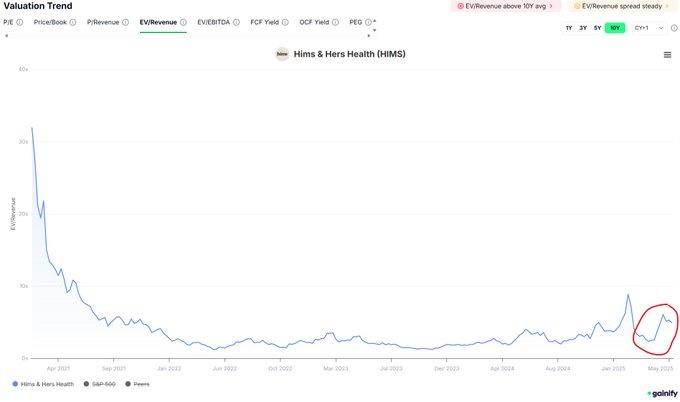Open info icon beside EV/EBITDA tab
The height and width of the screenshot is (402, 680).
(x=236, y=22)
